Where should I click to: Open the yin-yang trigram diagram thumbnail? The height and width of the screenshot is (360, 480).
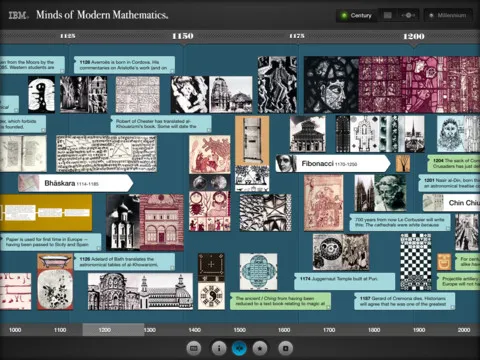[211, 296]
